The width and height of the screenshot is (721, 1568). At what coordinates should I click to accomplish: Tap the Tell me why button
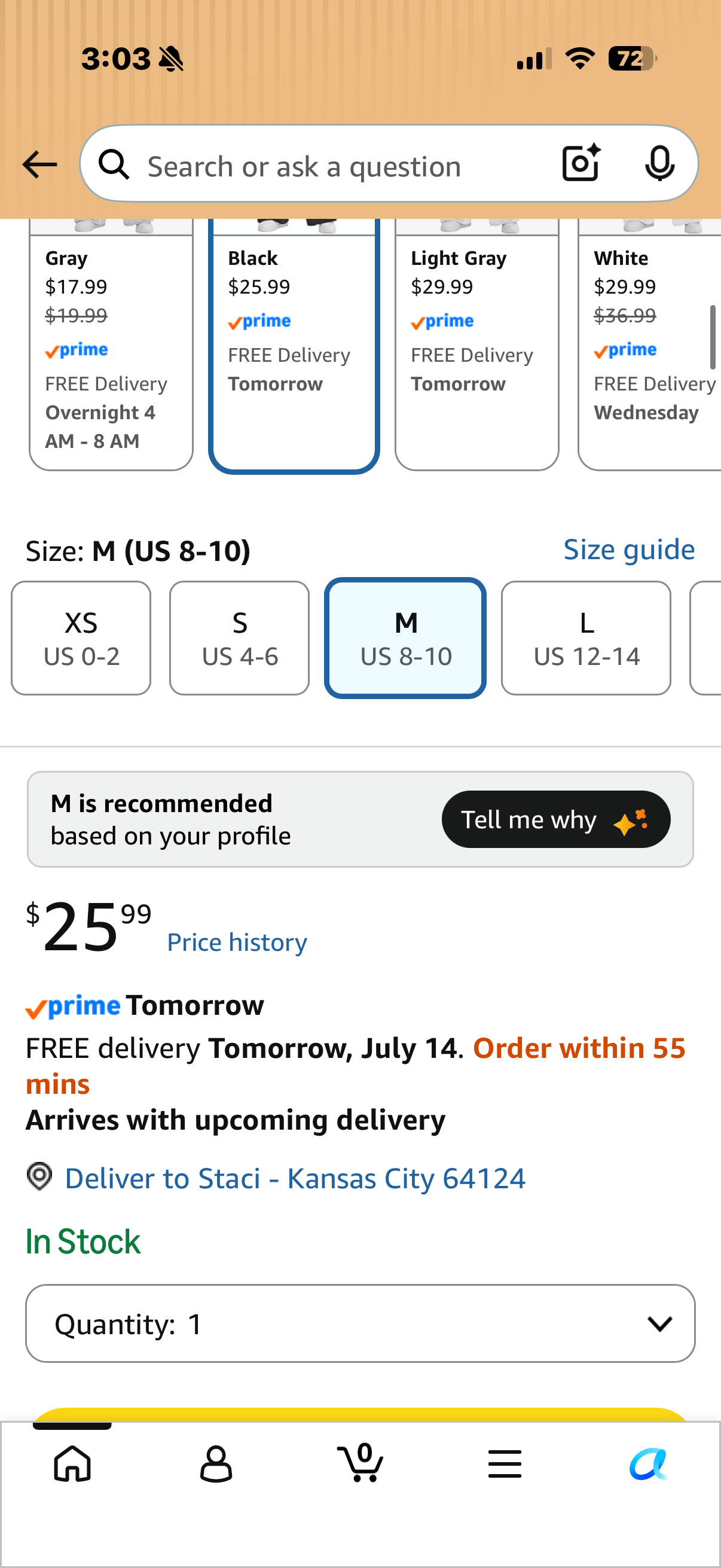[555, 819]
